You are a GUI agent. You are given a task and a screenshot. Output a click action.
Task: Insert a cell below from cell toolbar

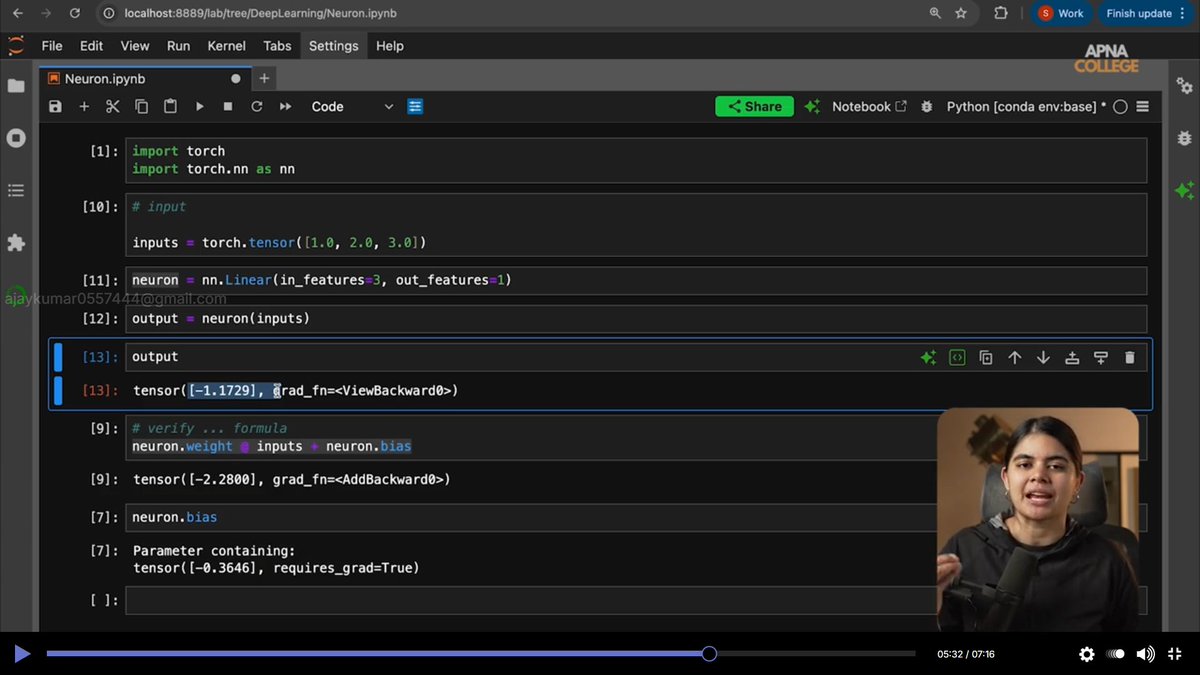(x=1101, y=357)
